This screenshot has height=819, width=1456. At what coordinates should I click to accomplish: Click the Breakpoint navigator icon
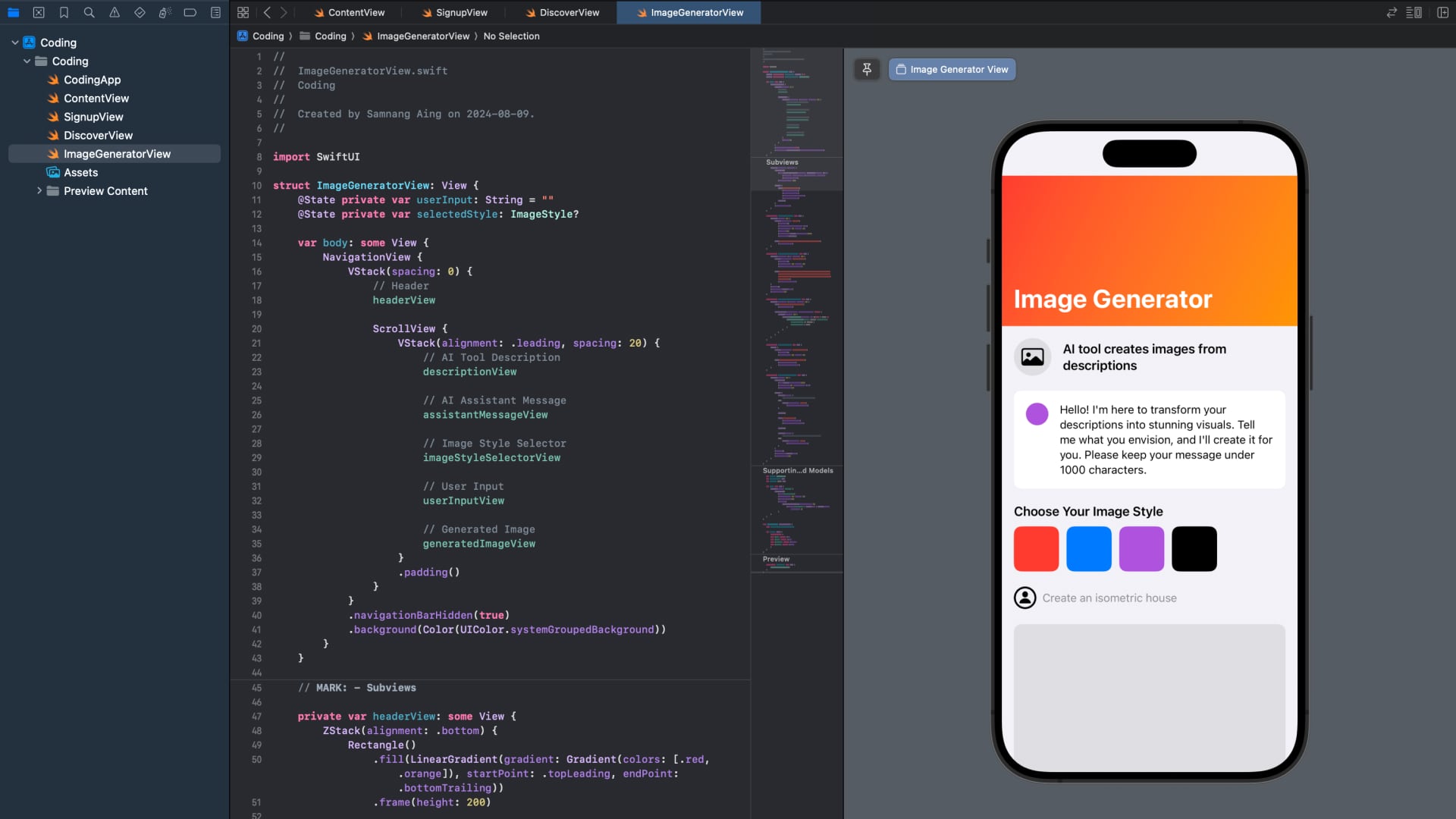pos(190,12)
